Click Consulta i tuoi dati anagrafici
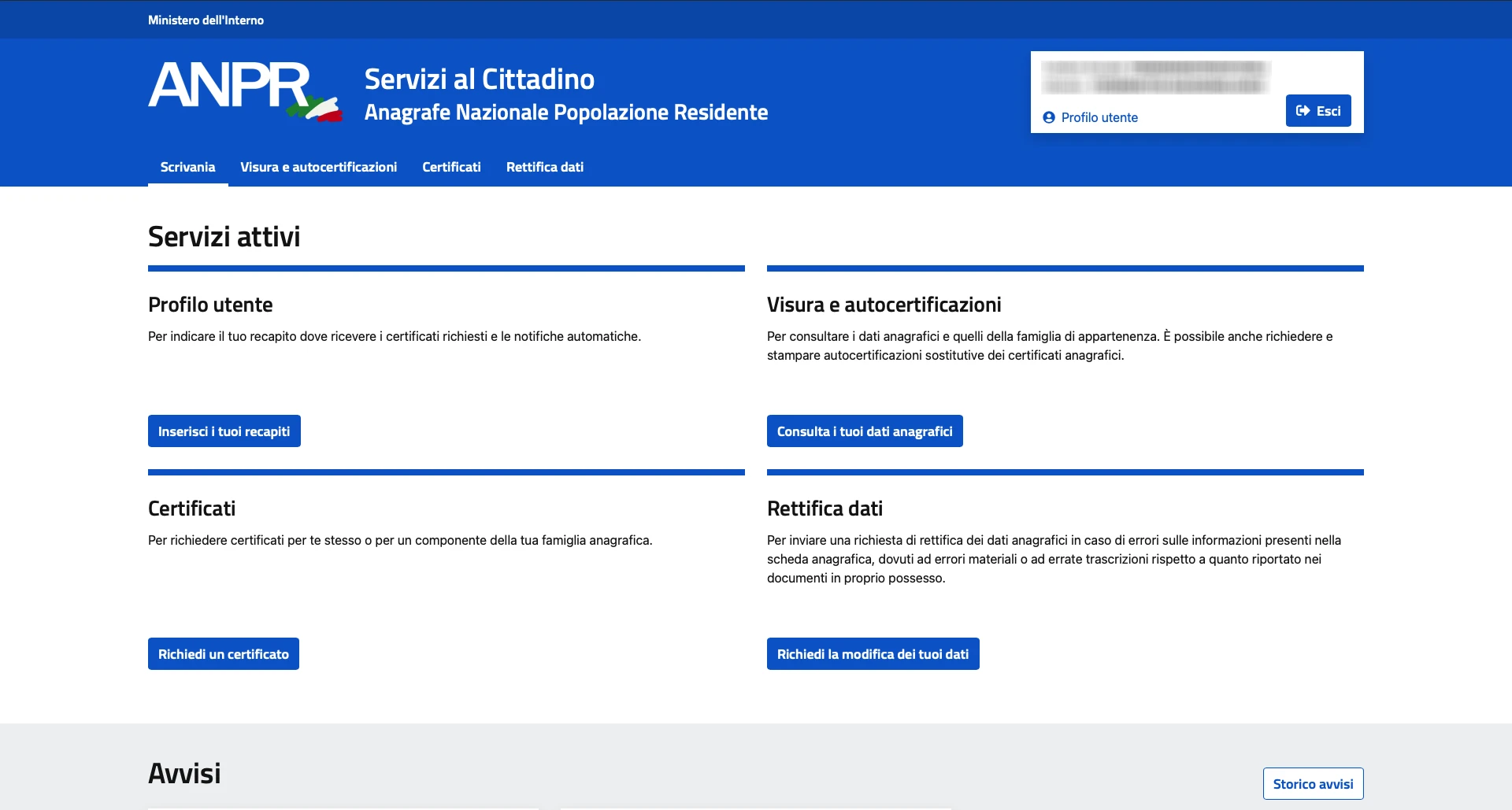The height and width of the screenshot is (810, 1512). 865,431
